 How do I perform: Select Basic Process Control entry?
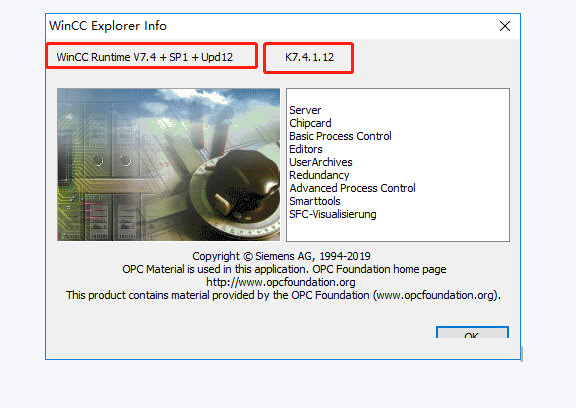[340, 136]
